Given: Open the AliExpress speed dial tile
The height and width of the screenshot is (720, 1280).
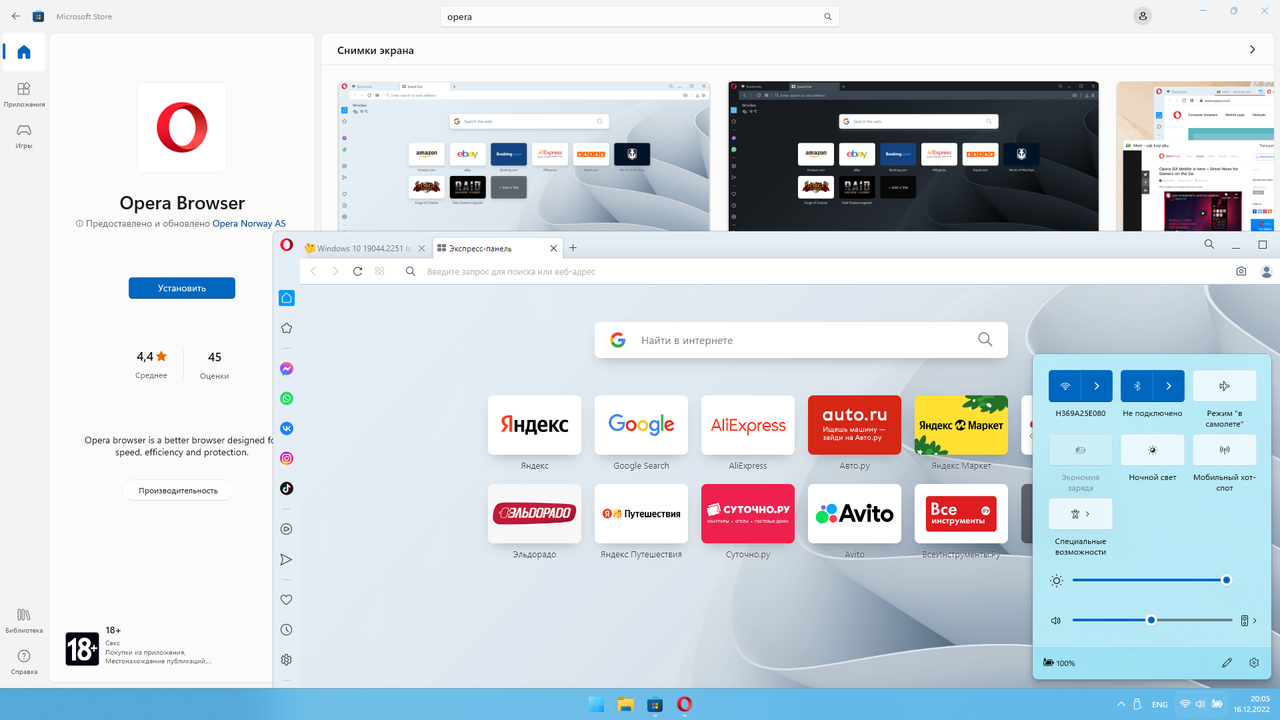Looking at the screenshot, I should click(x=748, y=425).
